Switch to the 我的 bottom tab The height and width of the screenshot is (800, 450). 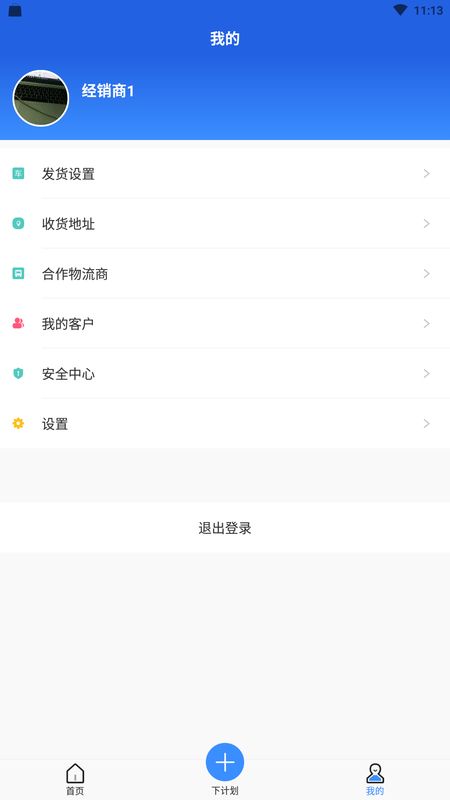(375, 780)
